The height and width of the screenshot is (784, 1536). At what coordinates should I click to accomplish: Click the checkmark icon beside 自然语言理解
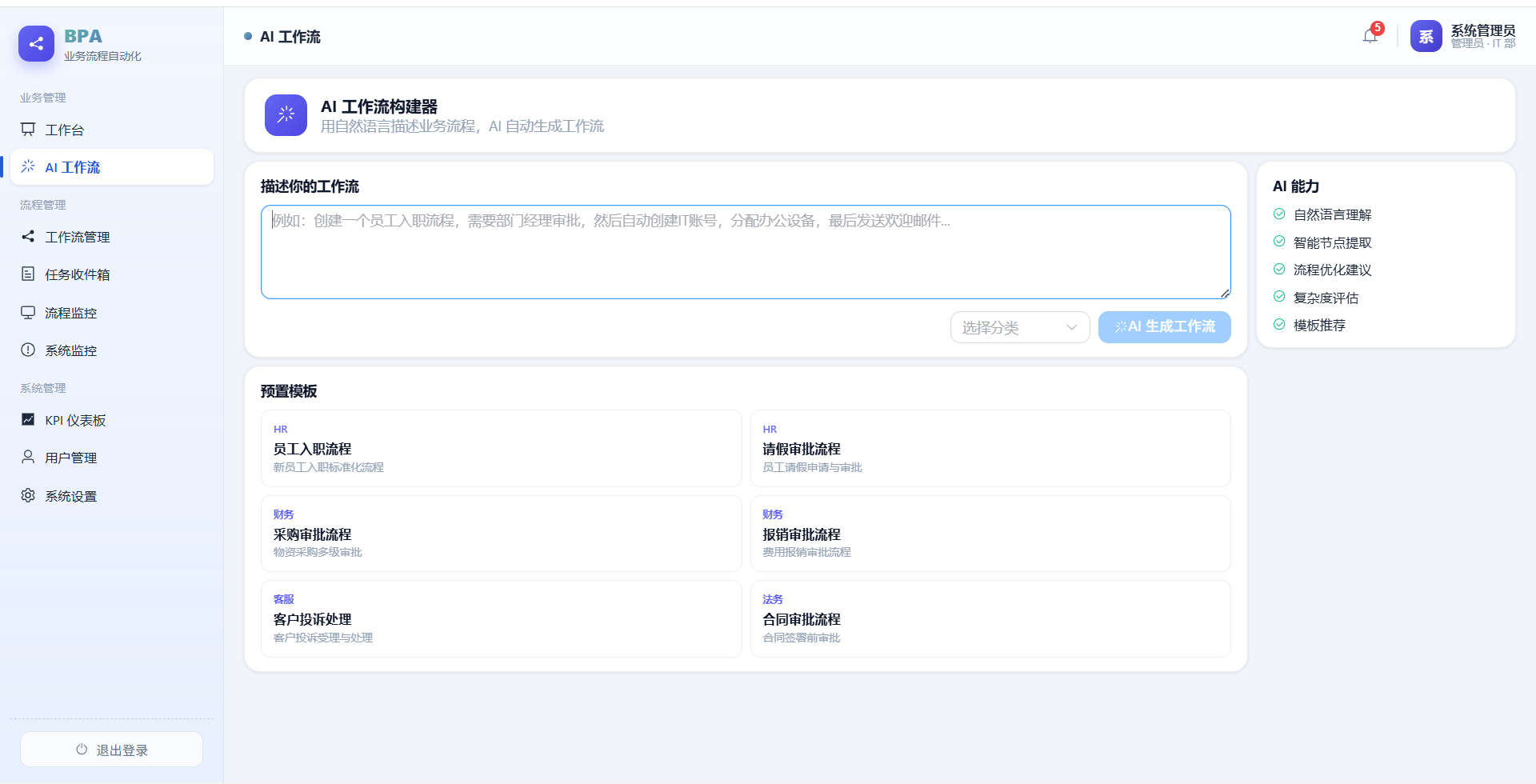[1279, 214]
